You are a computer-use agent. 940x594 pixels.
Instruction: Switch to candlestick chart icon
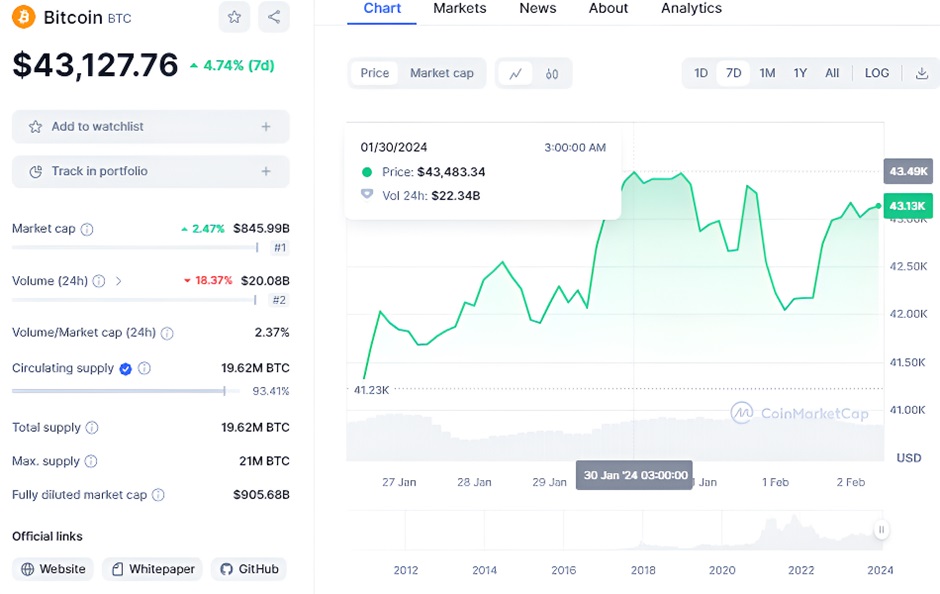pos(552,73)
